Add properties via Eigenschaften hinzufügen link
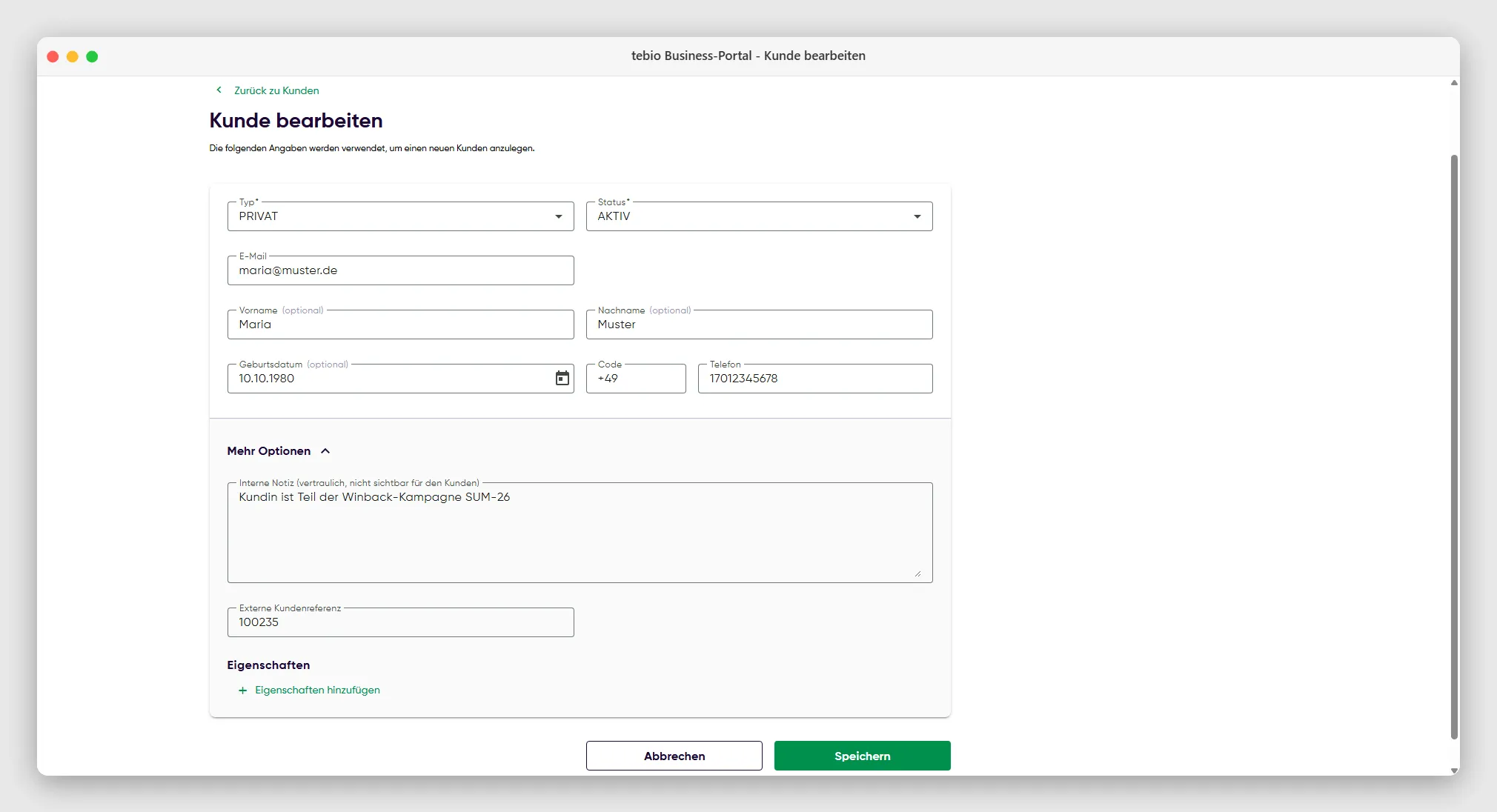Screen dimensions: 1497x812 tap(317, 690)
